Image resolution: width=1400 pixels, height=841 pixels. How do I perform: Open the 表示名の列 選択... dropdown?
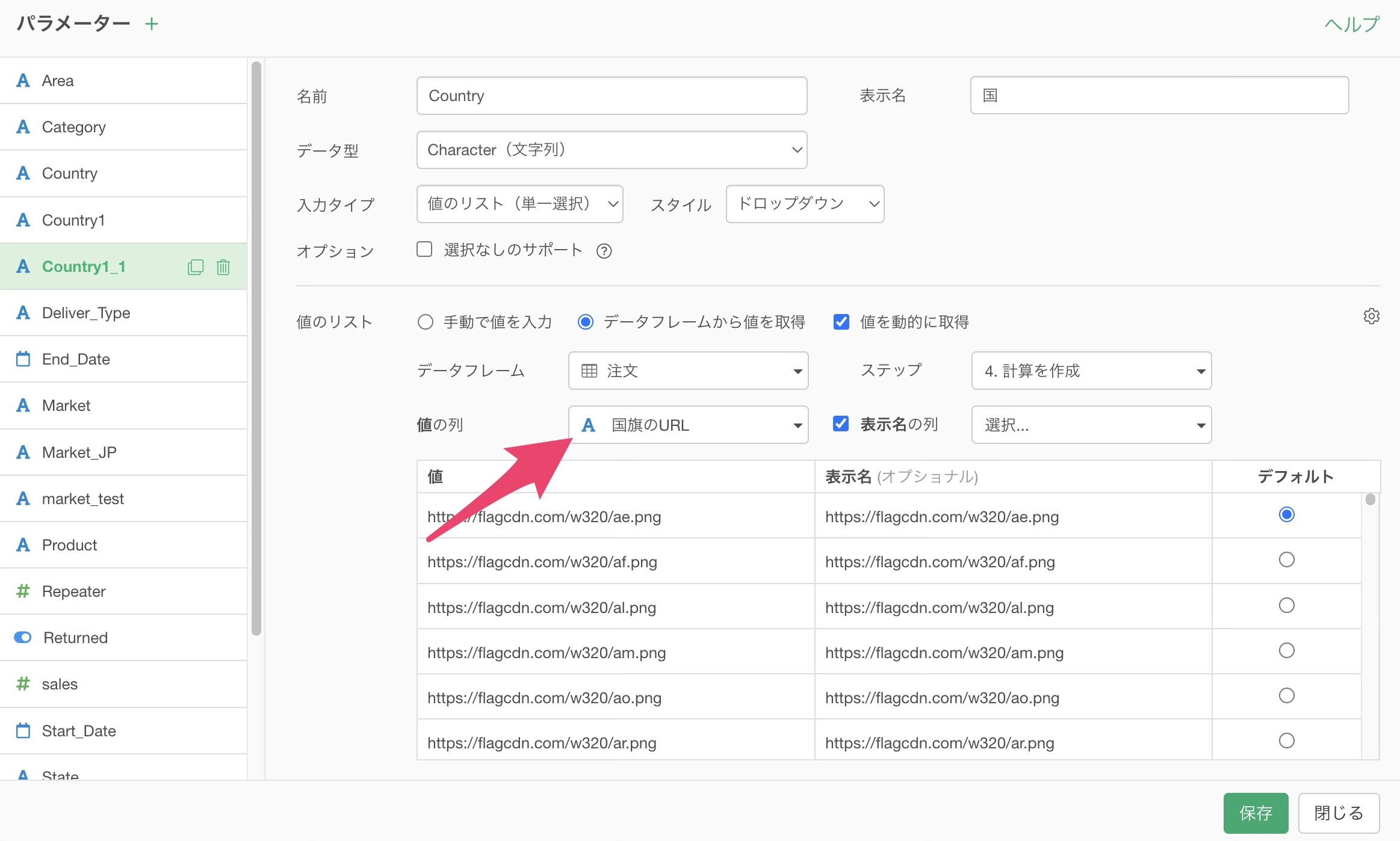(x=1091, y=425)
